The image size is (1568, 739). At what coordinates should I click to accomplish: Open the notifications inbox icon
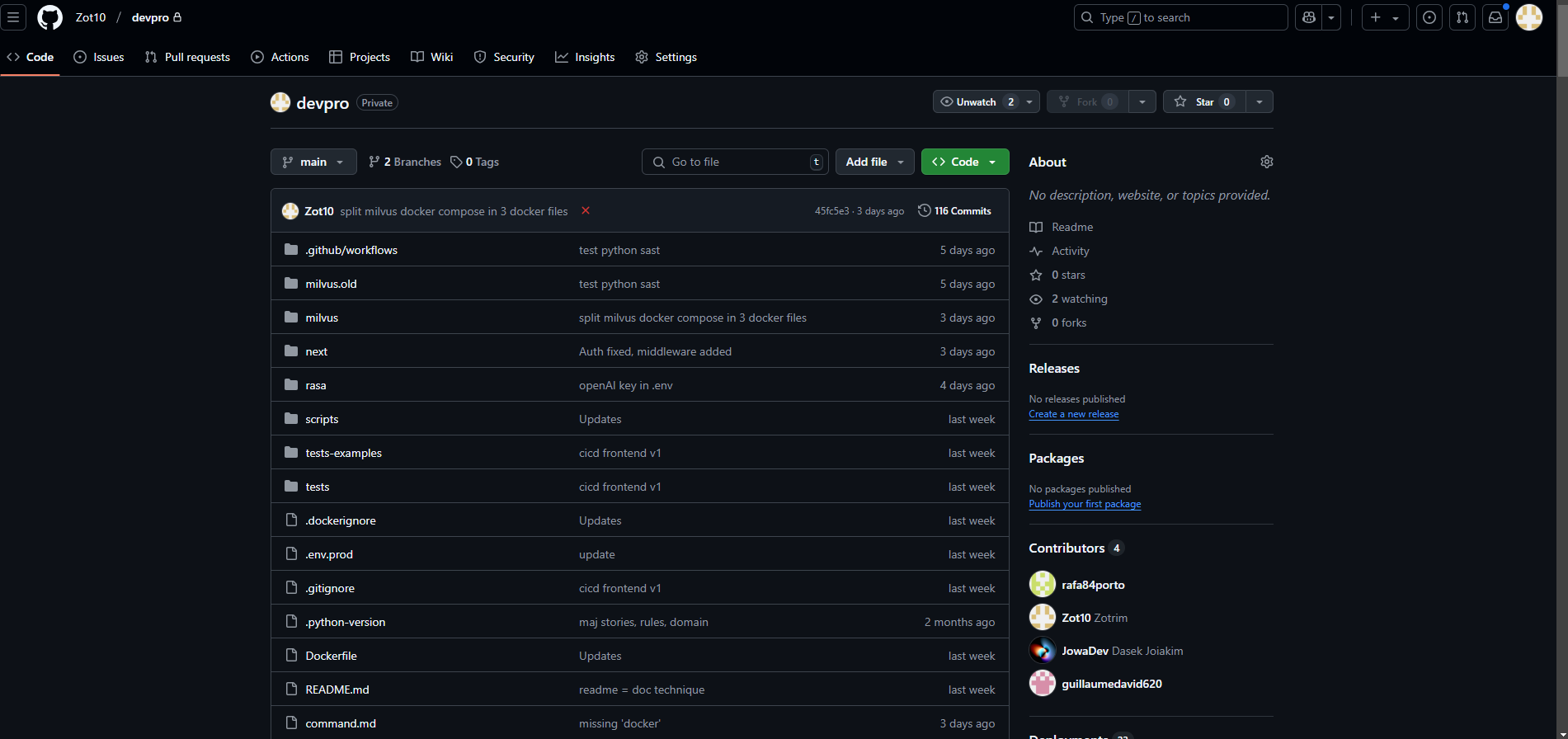(1495, 17)
